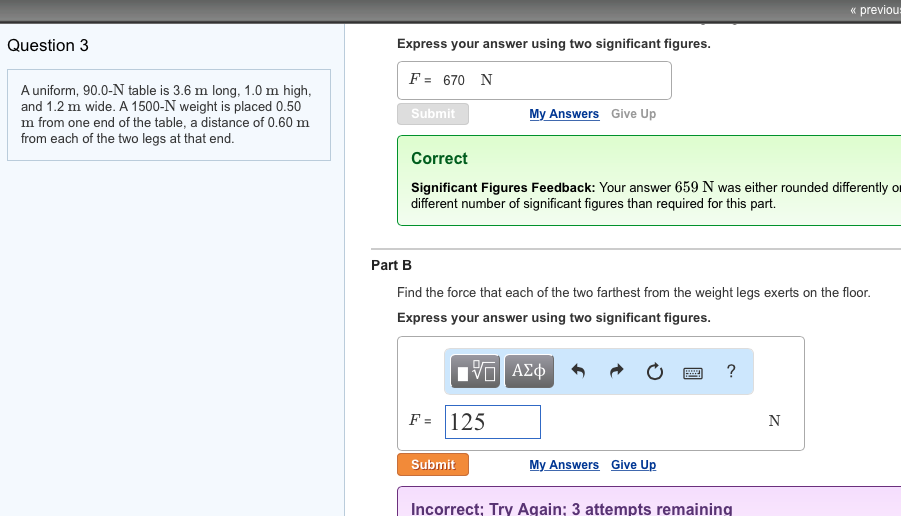The image size is (901, 516).
Task: Click Give Up link for Part B
Action: tap(633, 465)
